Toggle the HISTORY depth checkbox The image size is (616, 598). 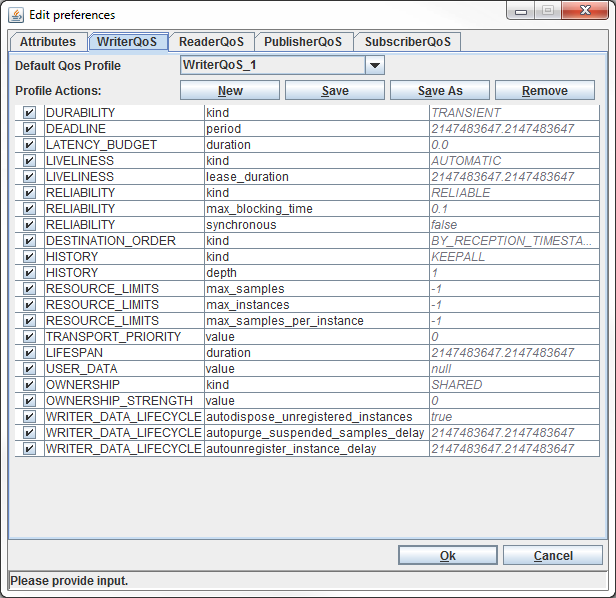click(29, 273)
